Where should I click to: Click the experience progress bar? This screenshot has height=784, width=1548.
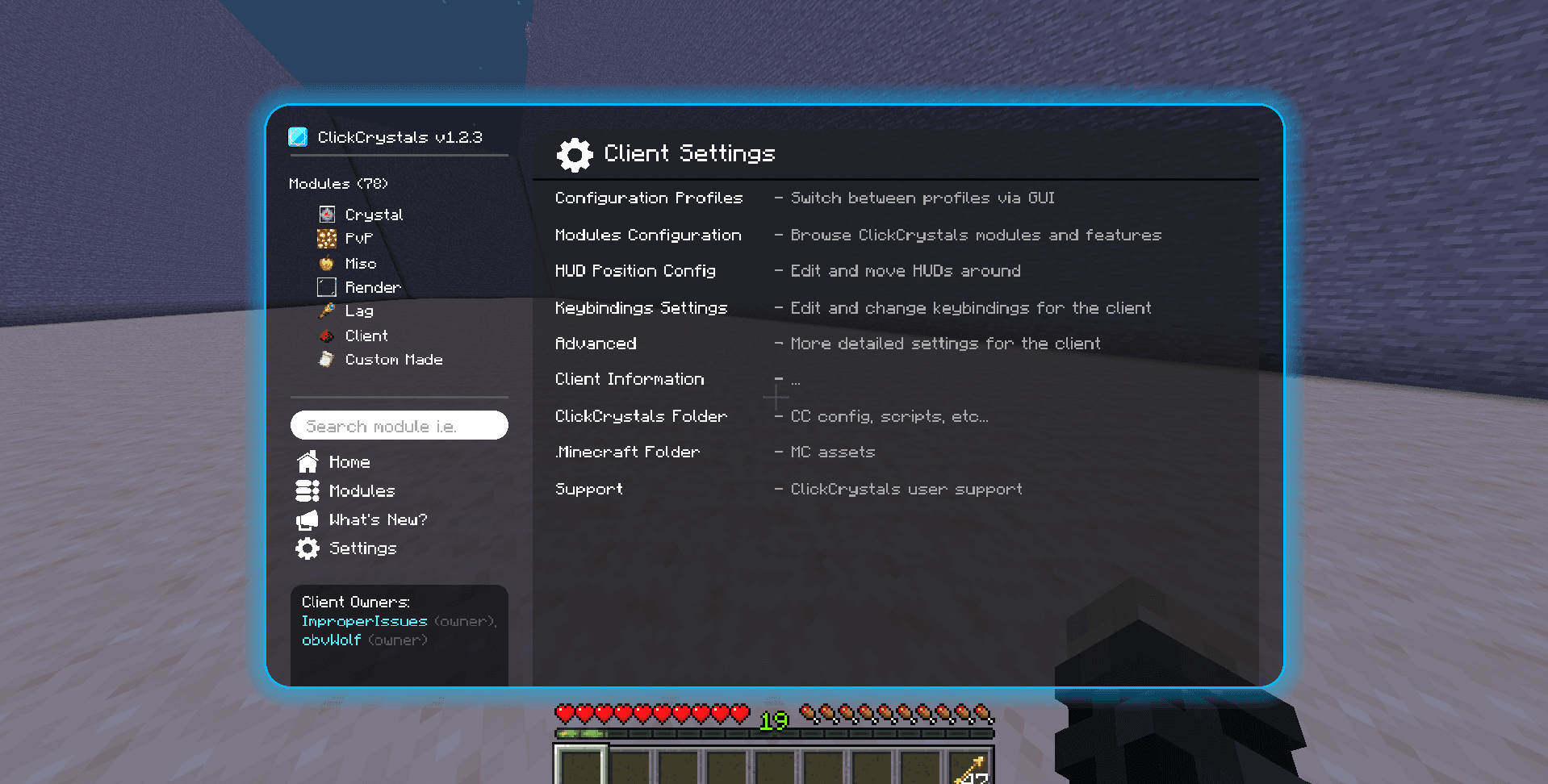click(774, 734)
